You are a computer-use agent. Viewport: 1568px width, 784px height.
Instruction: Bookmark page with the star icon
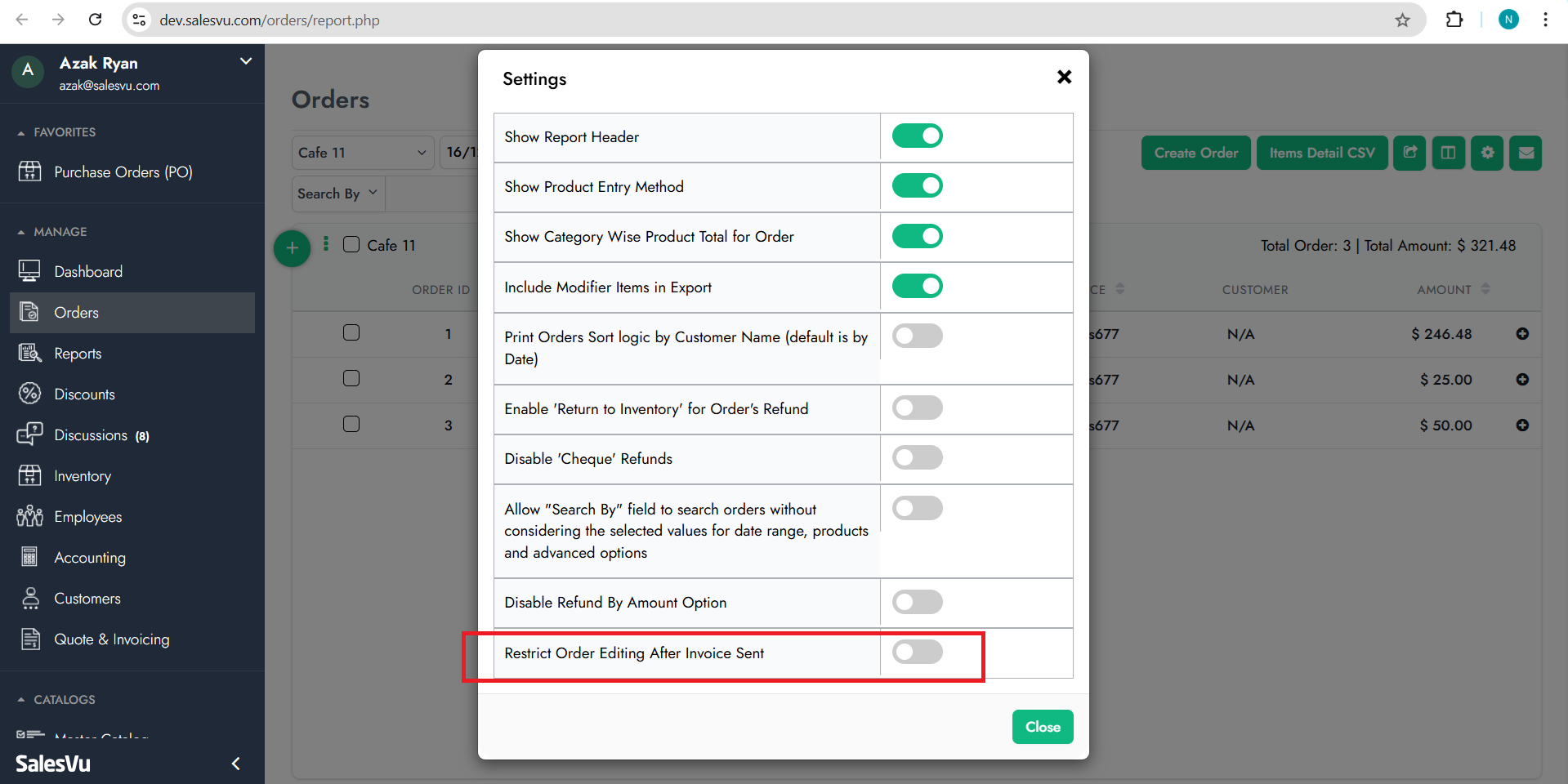1402,20
